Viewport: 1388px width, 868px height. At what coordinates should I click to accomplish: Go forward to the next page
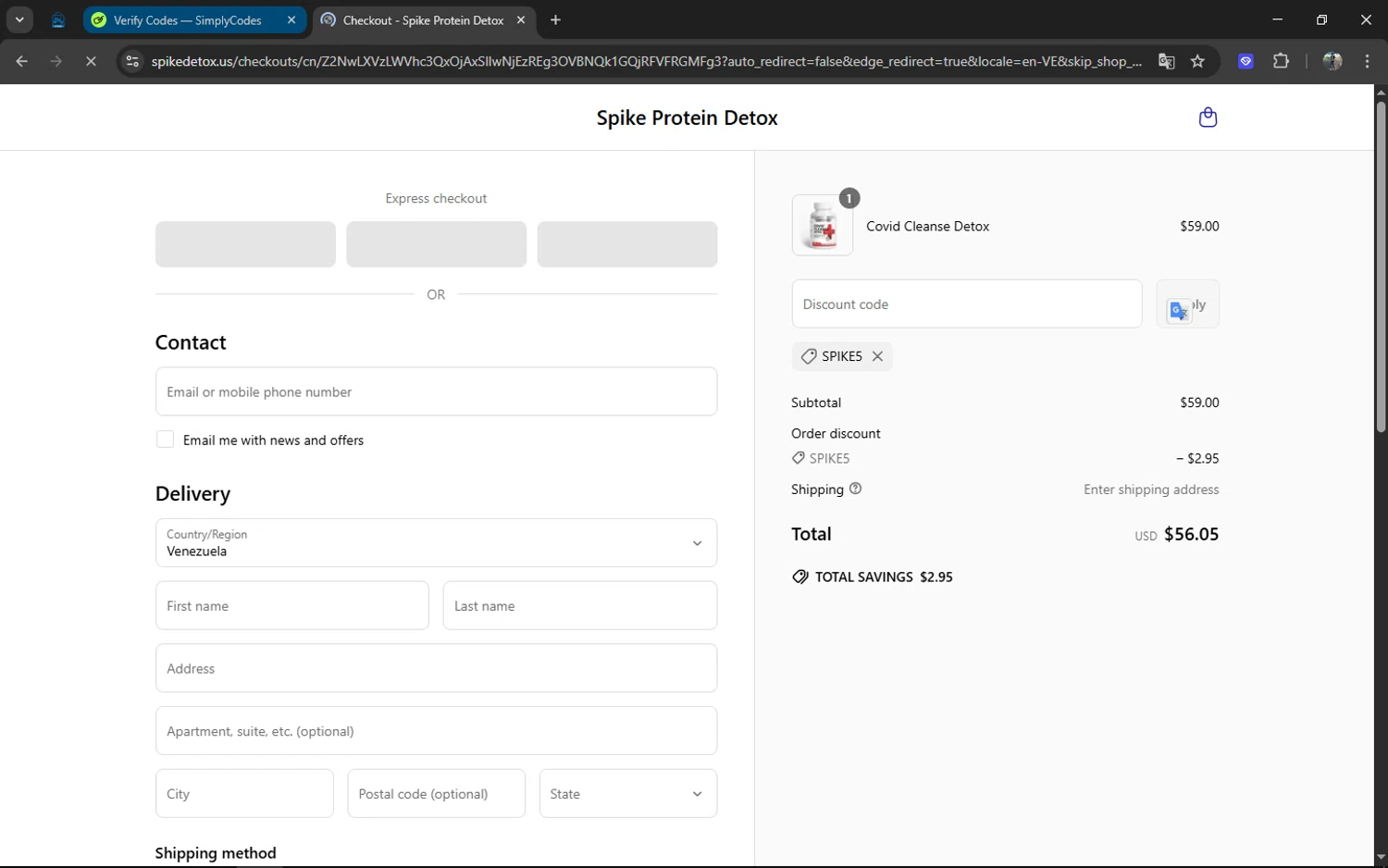point(56,61)
